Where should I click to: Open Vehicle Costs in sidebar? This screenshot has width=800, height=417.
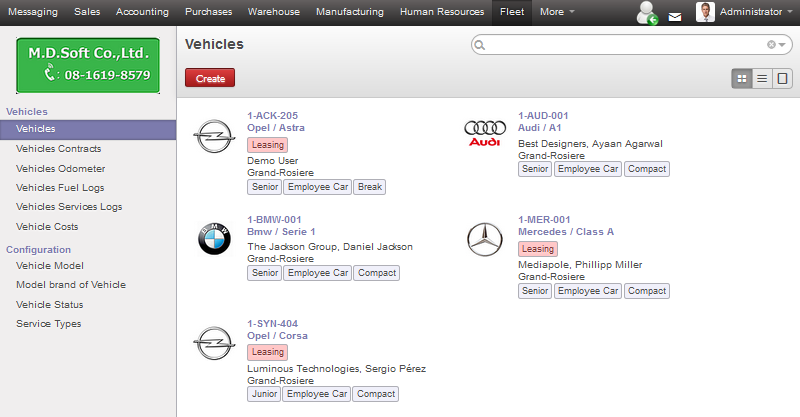click(x=47, y=227)
